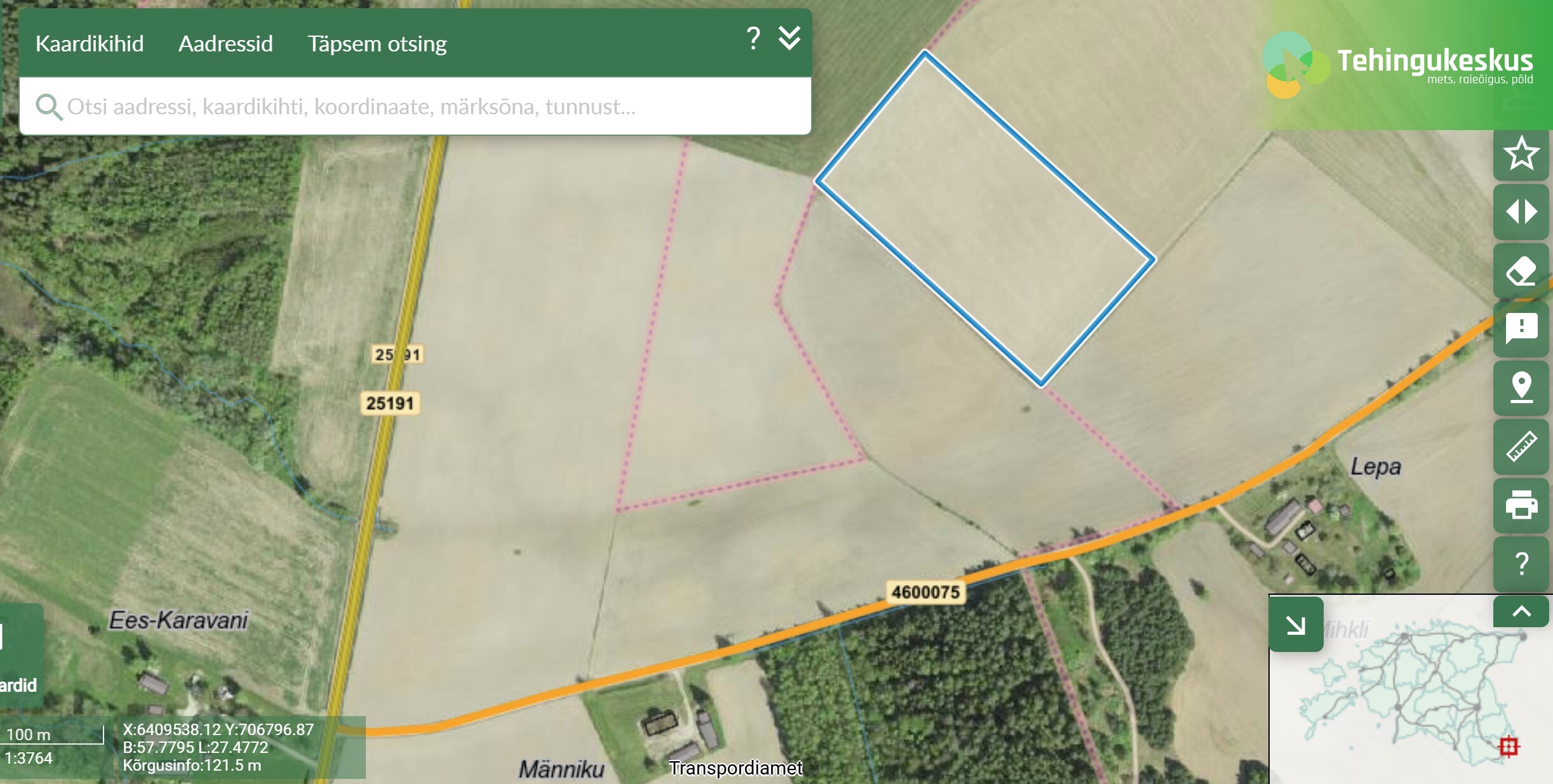Activate the ruler measure tool
This screenshot has height=784, width=1553.
click(1521, 446)
